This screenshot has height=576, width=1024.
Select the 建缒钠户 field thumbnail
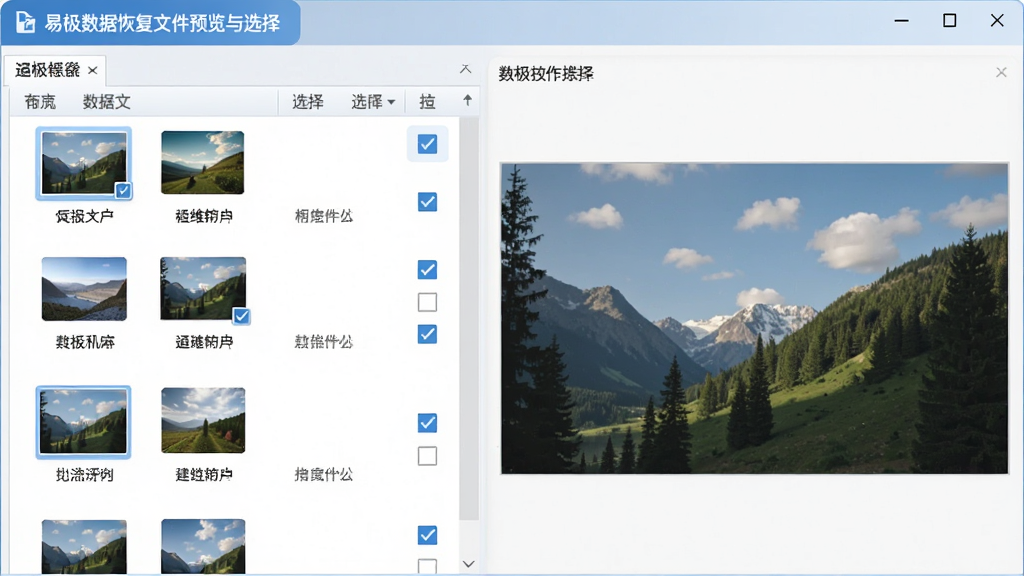[203, 420]
